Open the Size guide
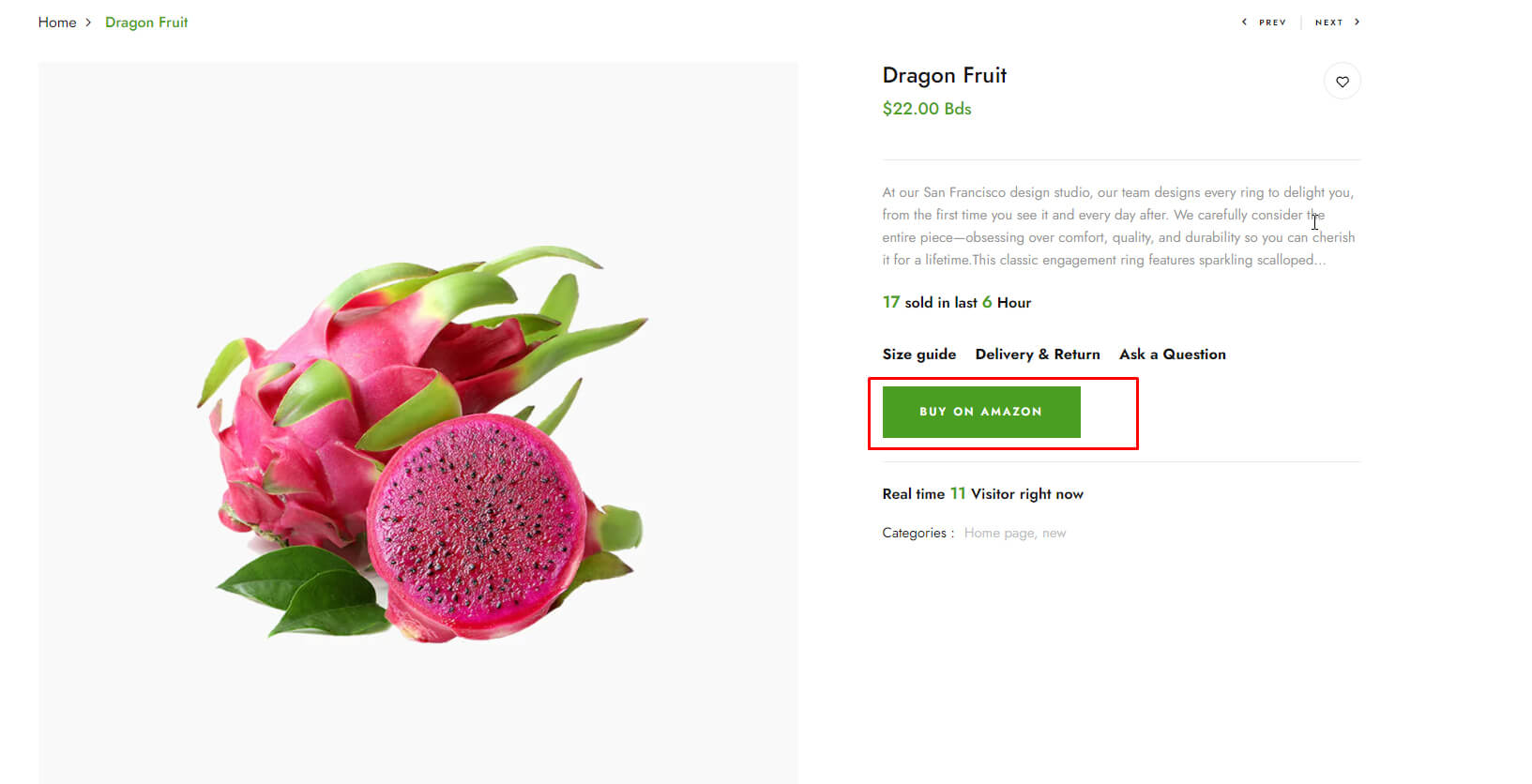This screenshot has height=784, width=1532. click(x=919, y=354)
